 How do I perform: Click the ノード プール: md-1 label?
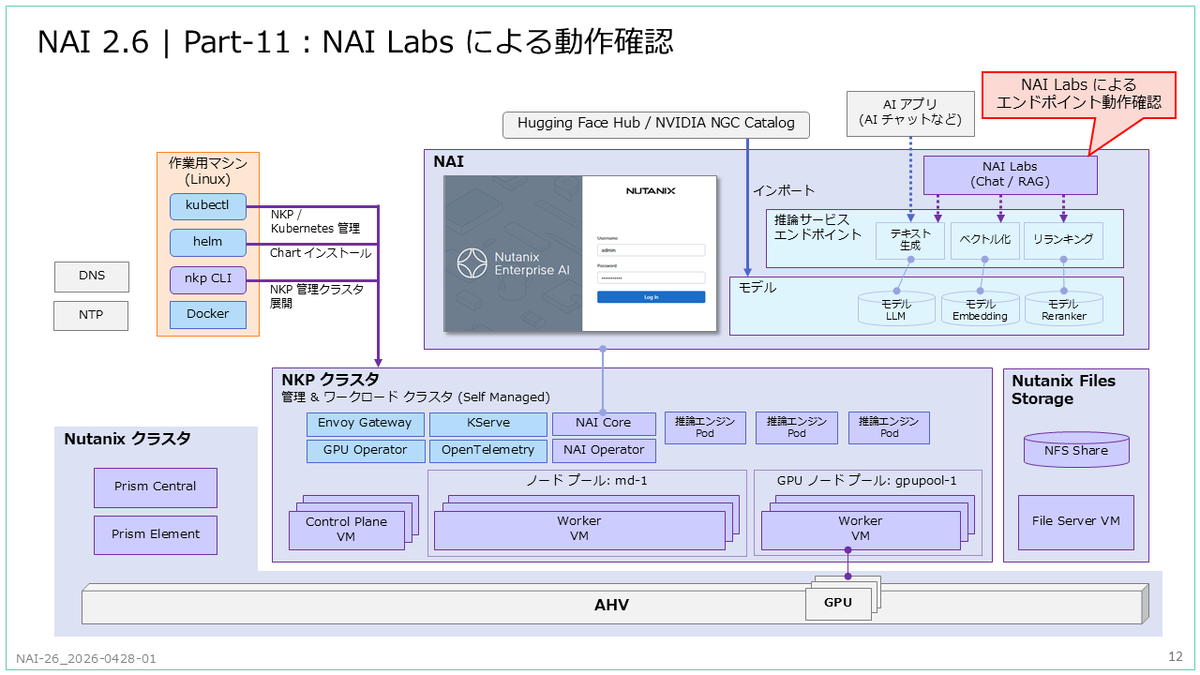coord(587,480)
